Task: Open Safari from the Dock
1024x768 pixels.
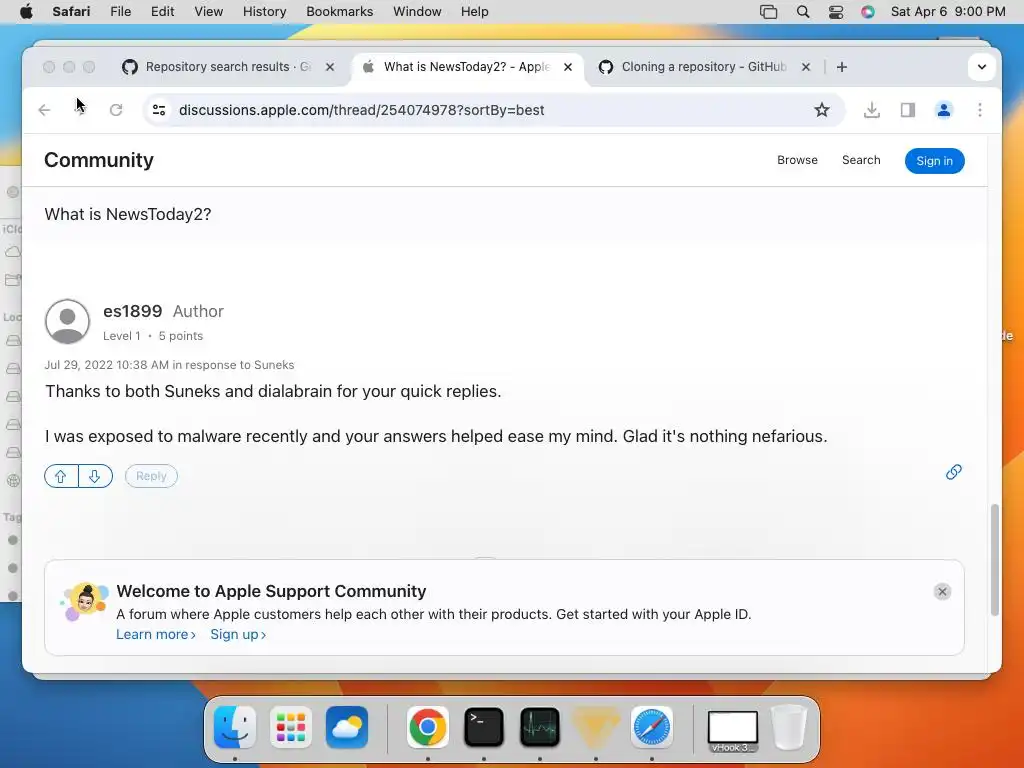Action: [x=652, y=727]
